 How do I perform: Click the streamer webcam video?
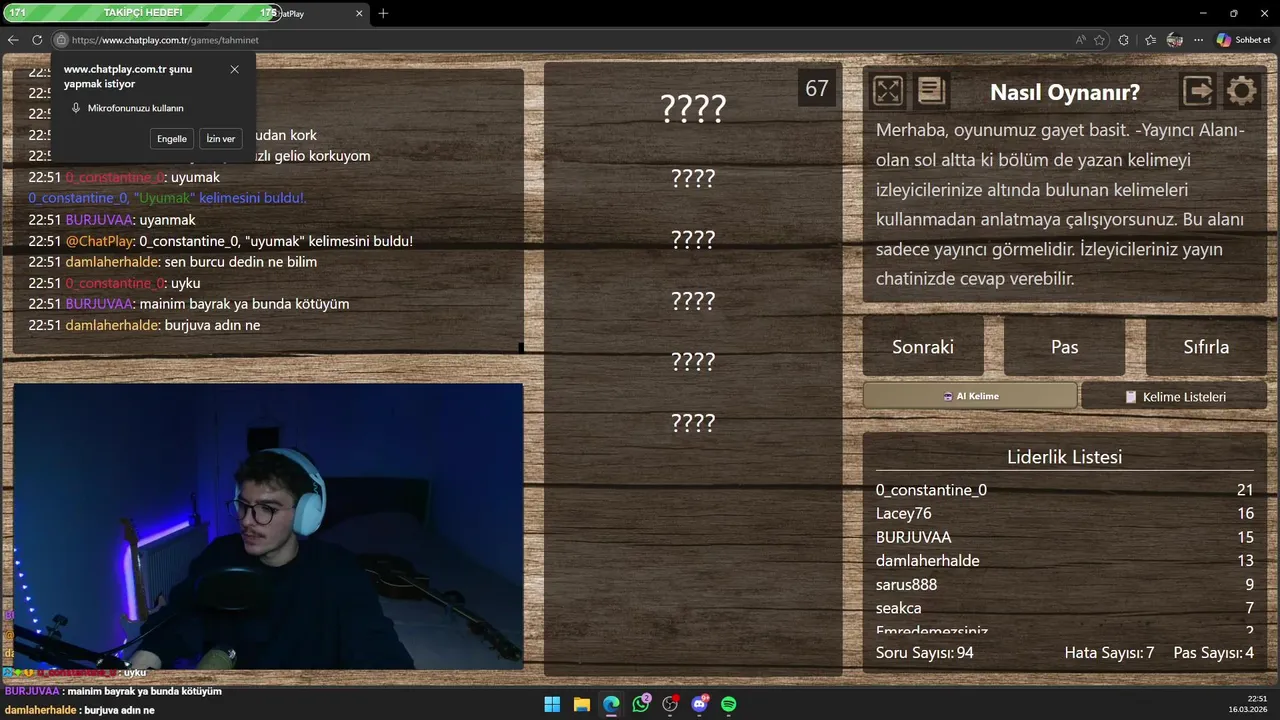tap(268, 526)
